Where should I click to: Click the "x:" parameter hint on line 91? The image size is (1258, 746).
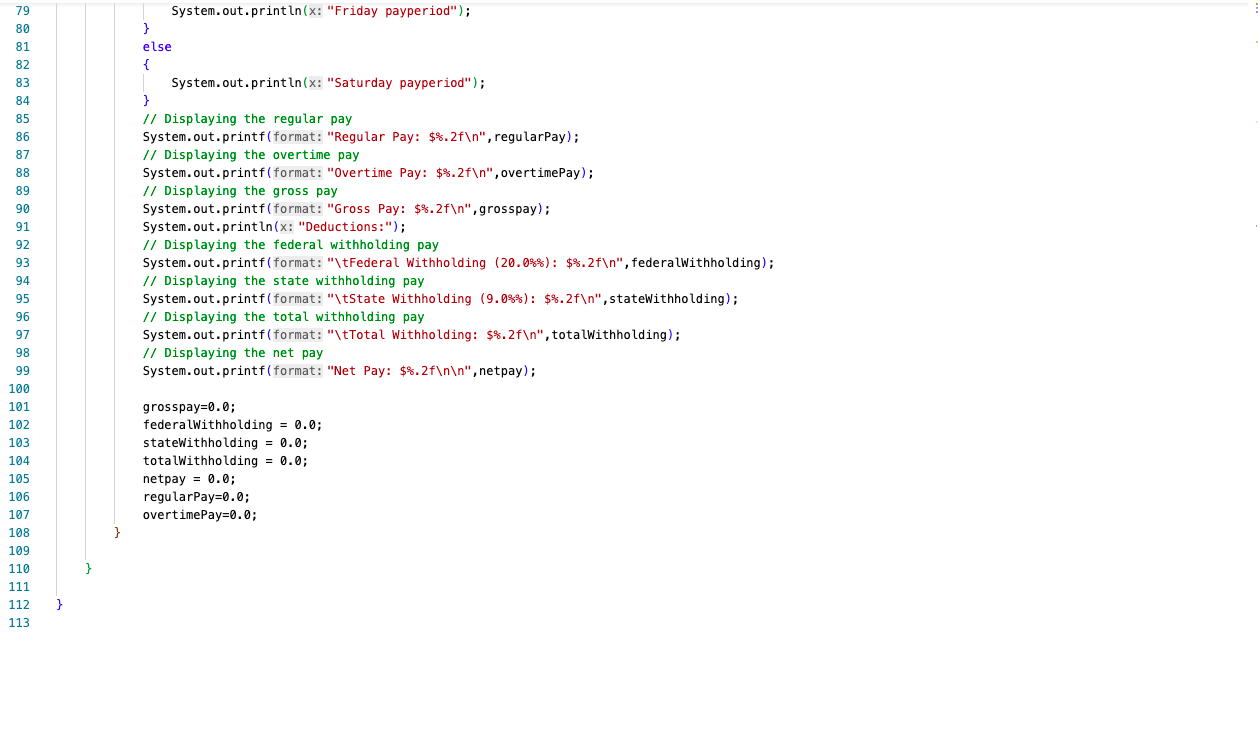coord(288,227)
